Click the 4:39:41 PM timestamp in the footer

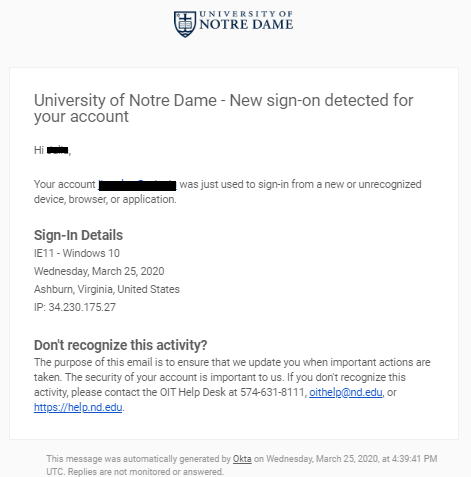pos(414,459)
